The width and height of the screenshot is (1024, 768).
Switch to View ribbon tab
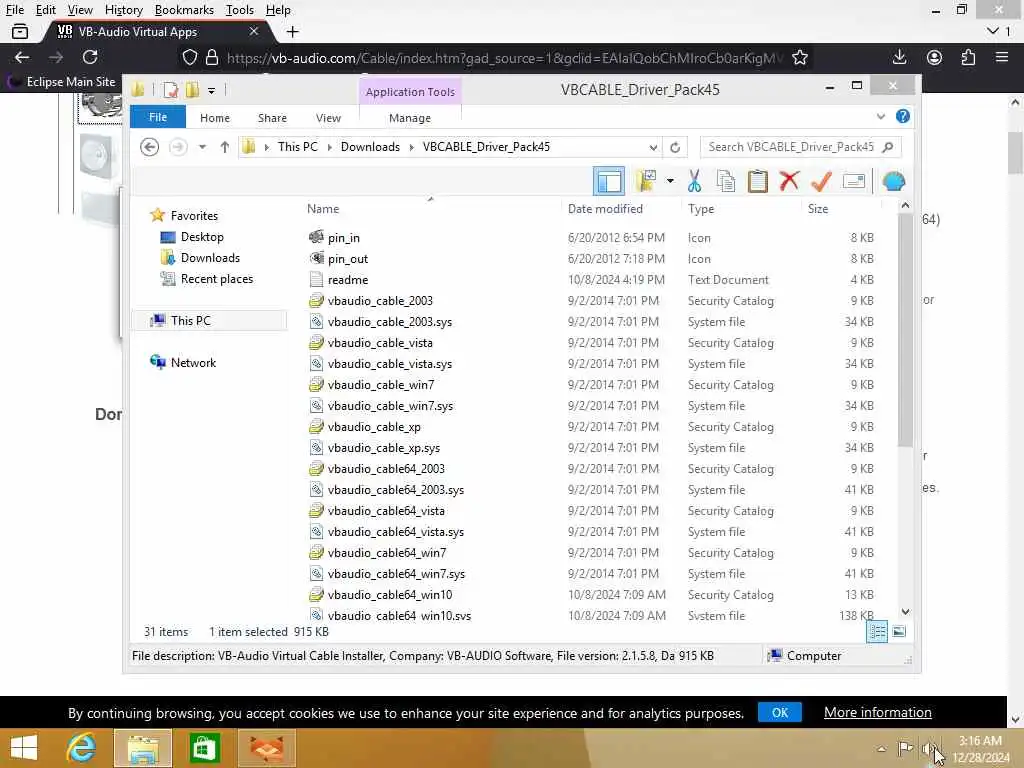tap(328, 118)
